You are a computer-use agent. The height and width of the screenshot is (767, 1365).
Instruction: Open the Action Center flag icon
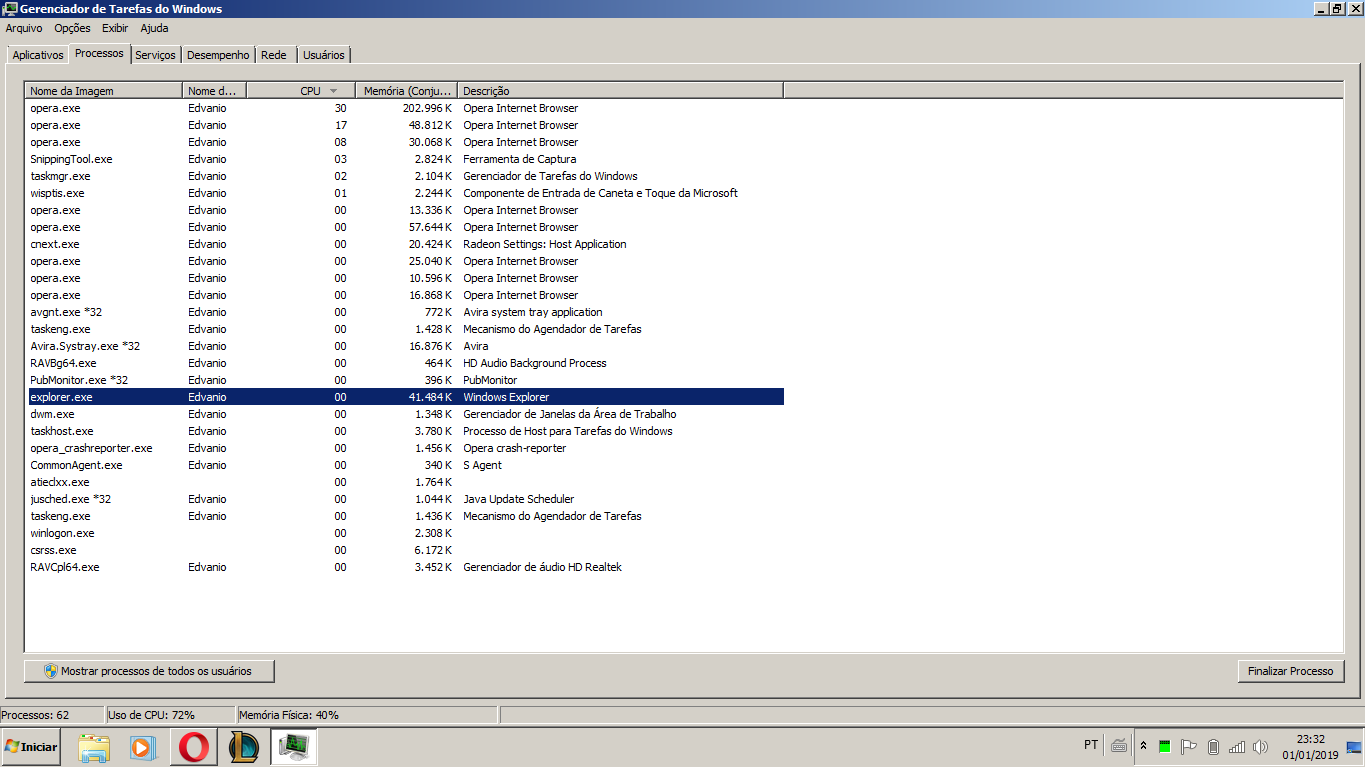pos(1189,746)
